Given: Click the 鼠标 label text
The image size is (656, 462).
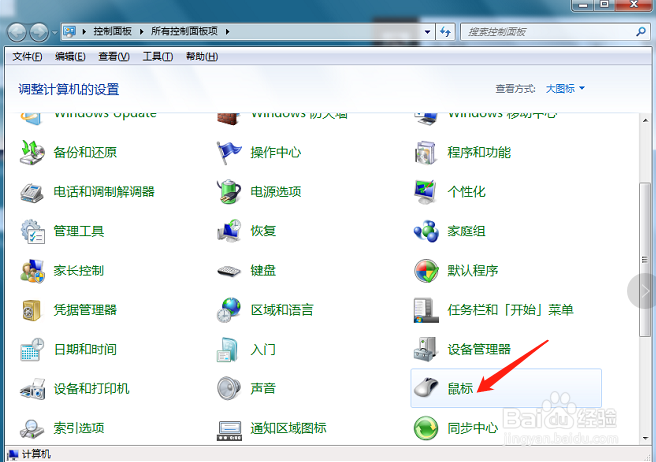Looking at the screenshot, I should (x=460, y=388).
